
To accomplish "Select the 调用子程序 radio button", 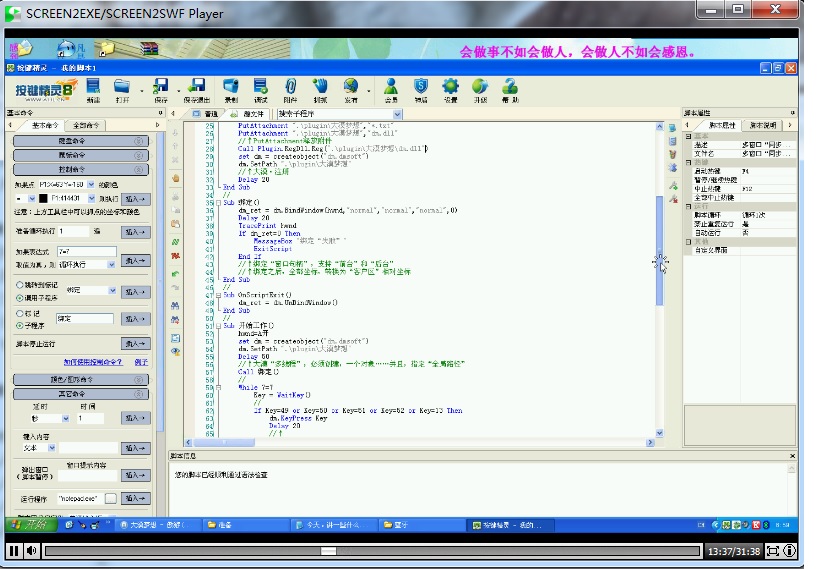I will [19, 297].
